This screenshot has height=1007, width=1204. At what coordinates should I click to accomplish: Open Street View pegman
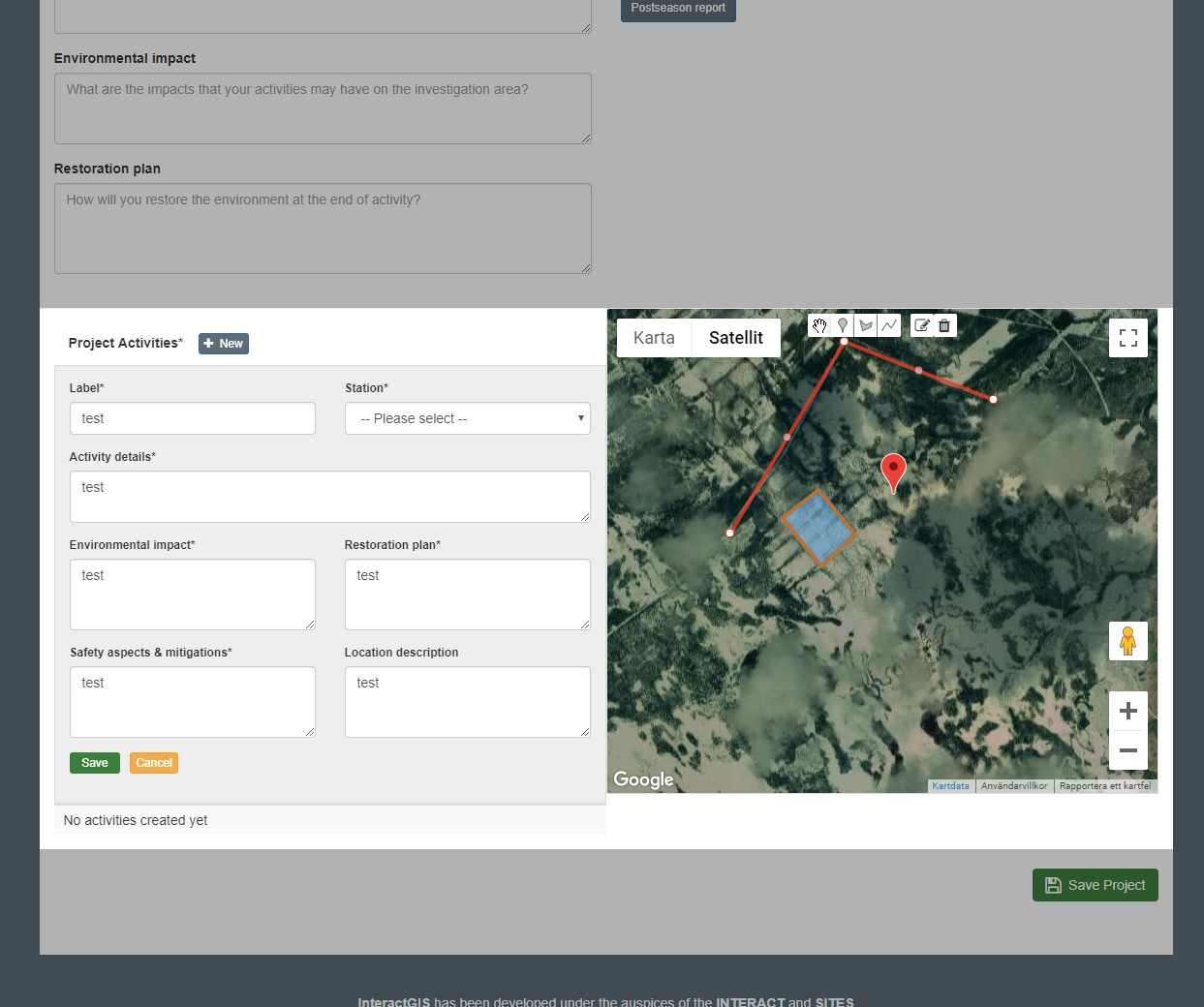tap(1127, 641)
